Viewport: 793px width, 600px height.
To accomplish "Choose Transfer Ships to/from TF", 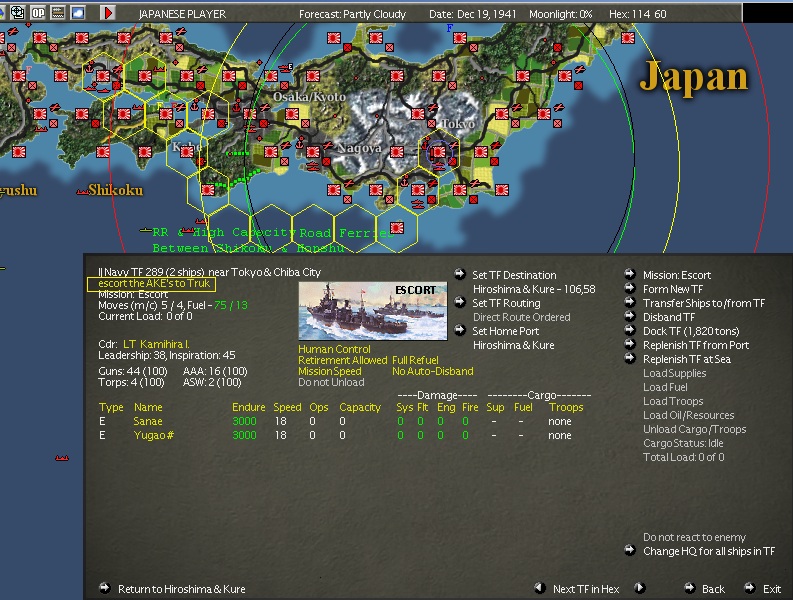I will (704, 303).
